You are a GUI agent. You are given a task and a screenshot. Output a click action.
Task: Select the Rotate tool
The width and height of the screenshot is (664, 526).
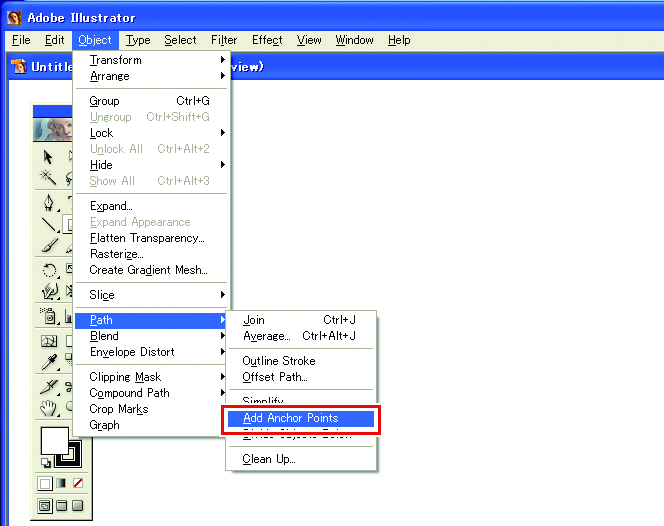coord(47,270)
